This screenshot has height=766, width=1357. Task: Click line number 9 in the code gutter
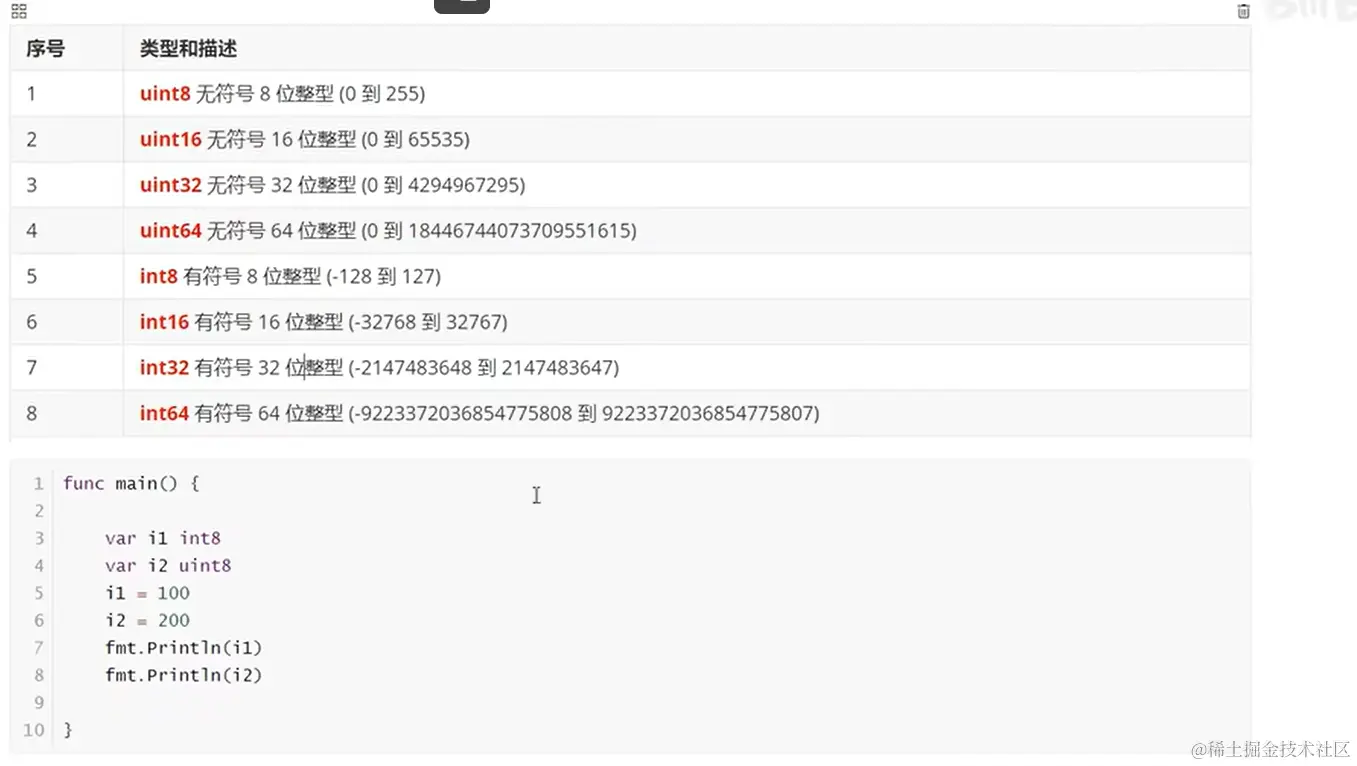click(x=40, y=703)
